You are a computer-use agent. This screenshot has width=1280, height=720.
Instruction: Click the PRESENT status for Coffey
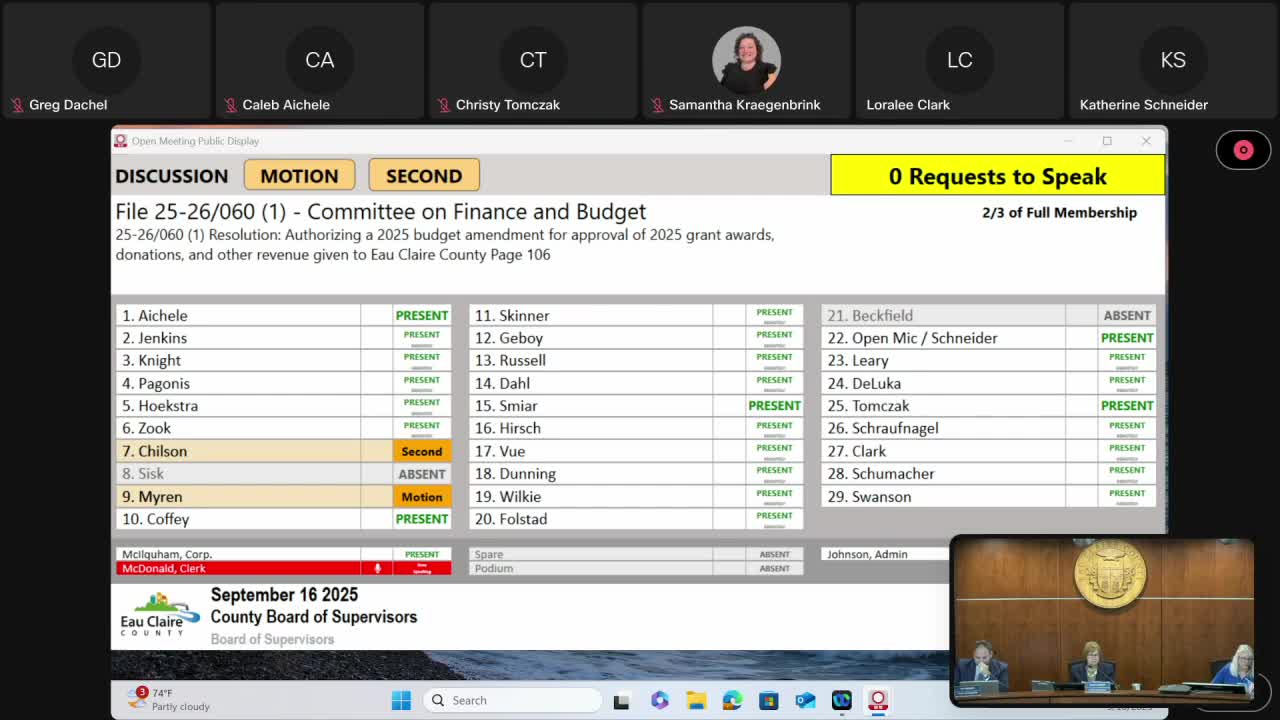(x=422, y=519)
